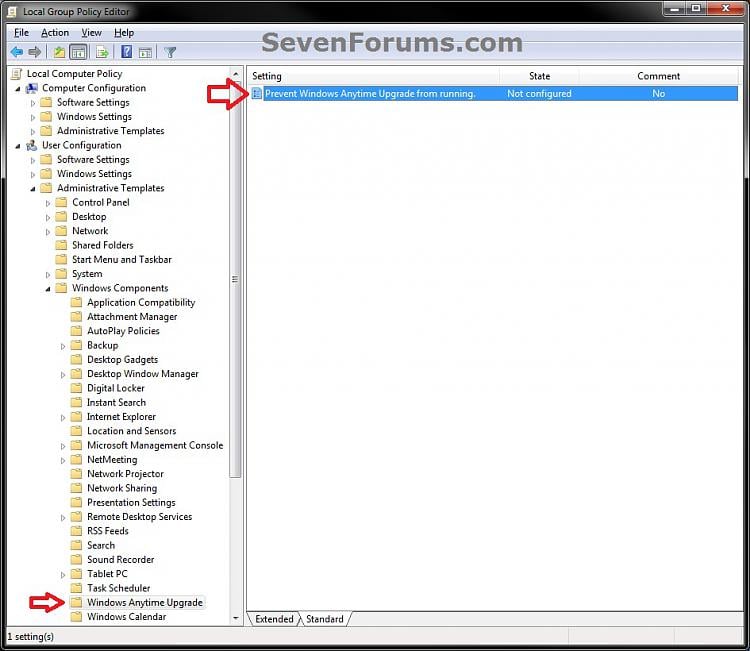Select the Instant Search folder
This screenshot has width=750, height=651.
click(x=116, y=402)
